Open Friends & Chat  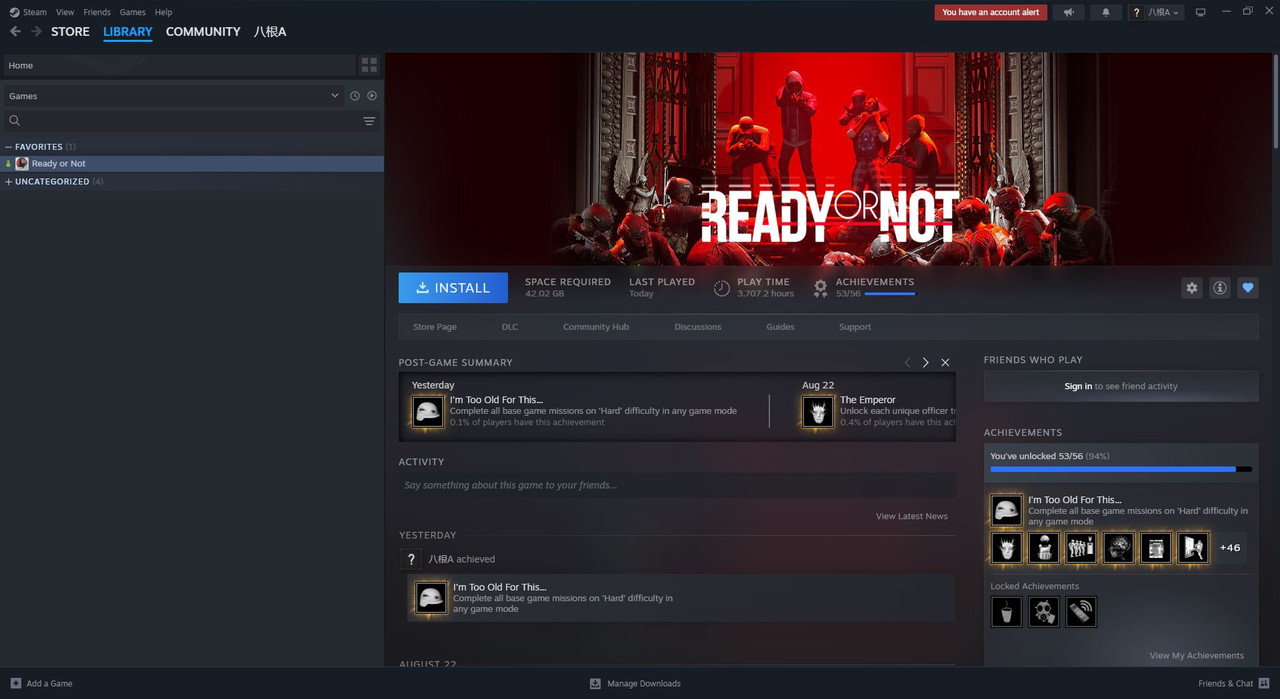point(1234,684)
